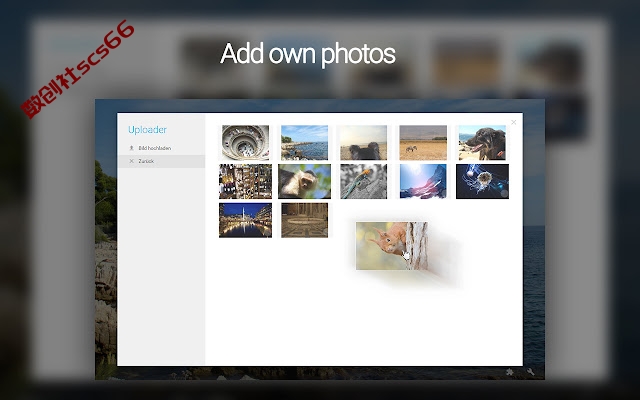
Task: Close the Uploader dialog with X
Action: 513,122
